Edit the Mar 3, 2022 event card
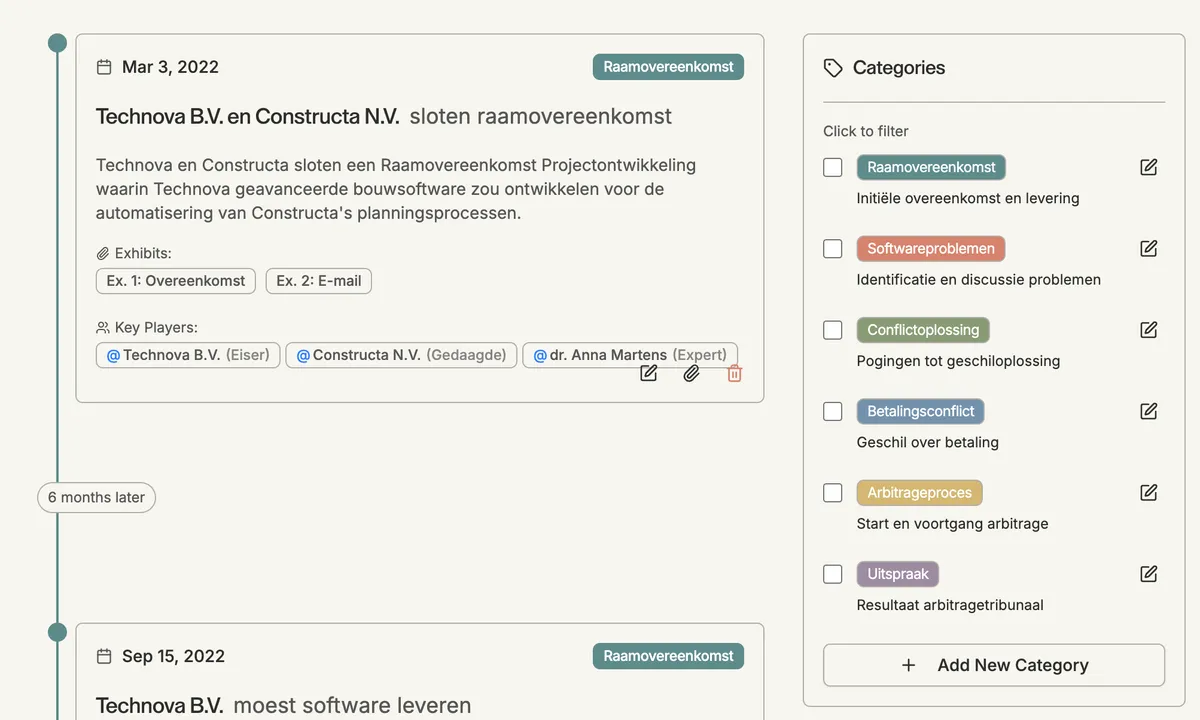The width and height of the screenshot is (1200, 720). pos(649,373)
